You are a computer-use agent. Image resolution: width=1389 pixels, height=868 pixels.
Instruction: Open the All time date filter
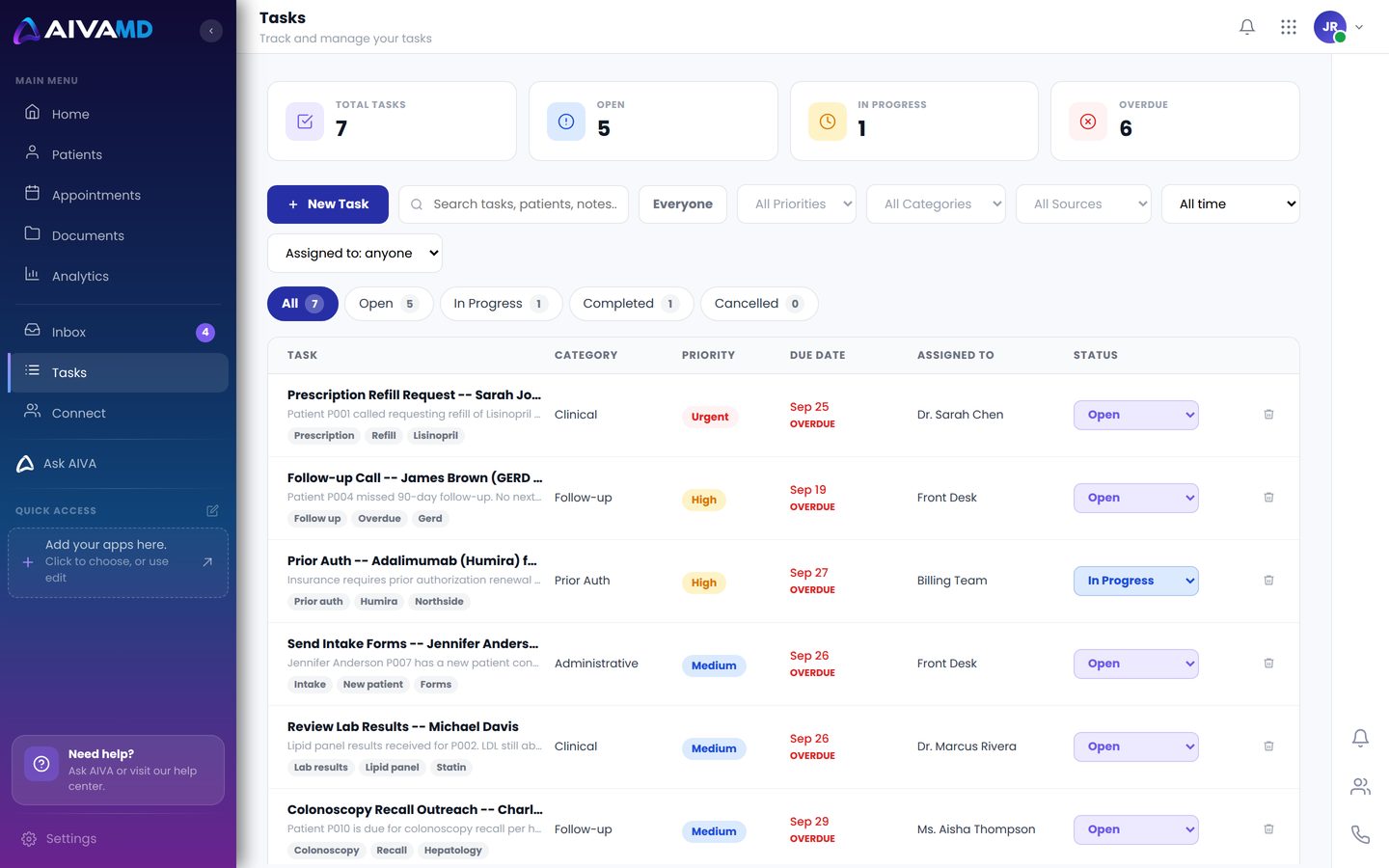[x=1231, y=204]
